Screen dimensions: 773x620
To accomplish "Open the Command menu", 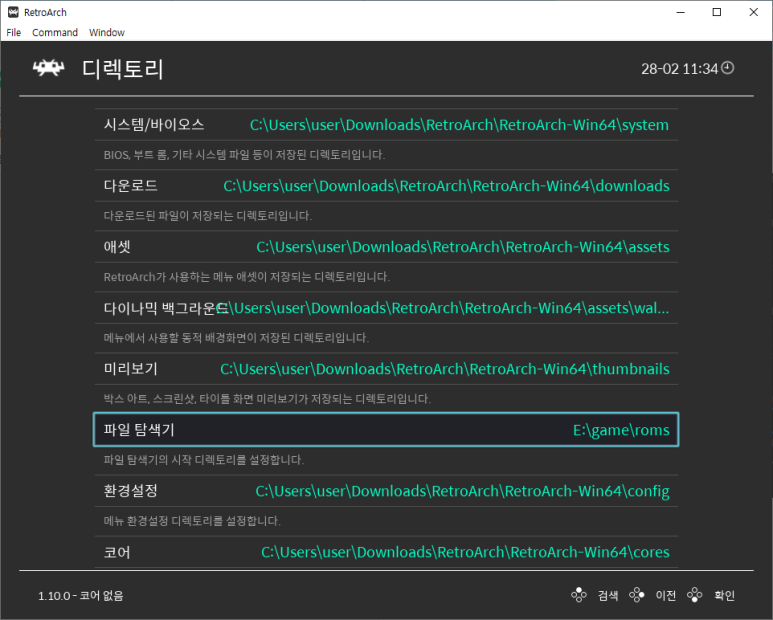I will click(x=55, y=33).
